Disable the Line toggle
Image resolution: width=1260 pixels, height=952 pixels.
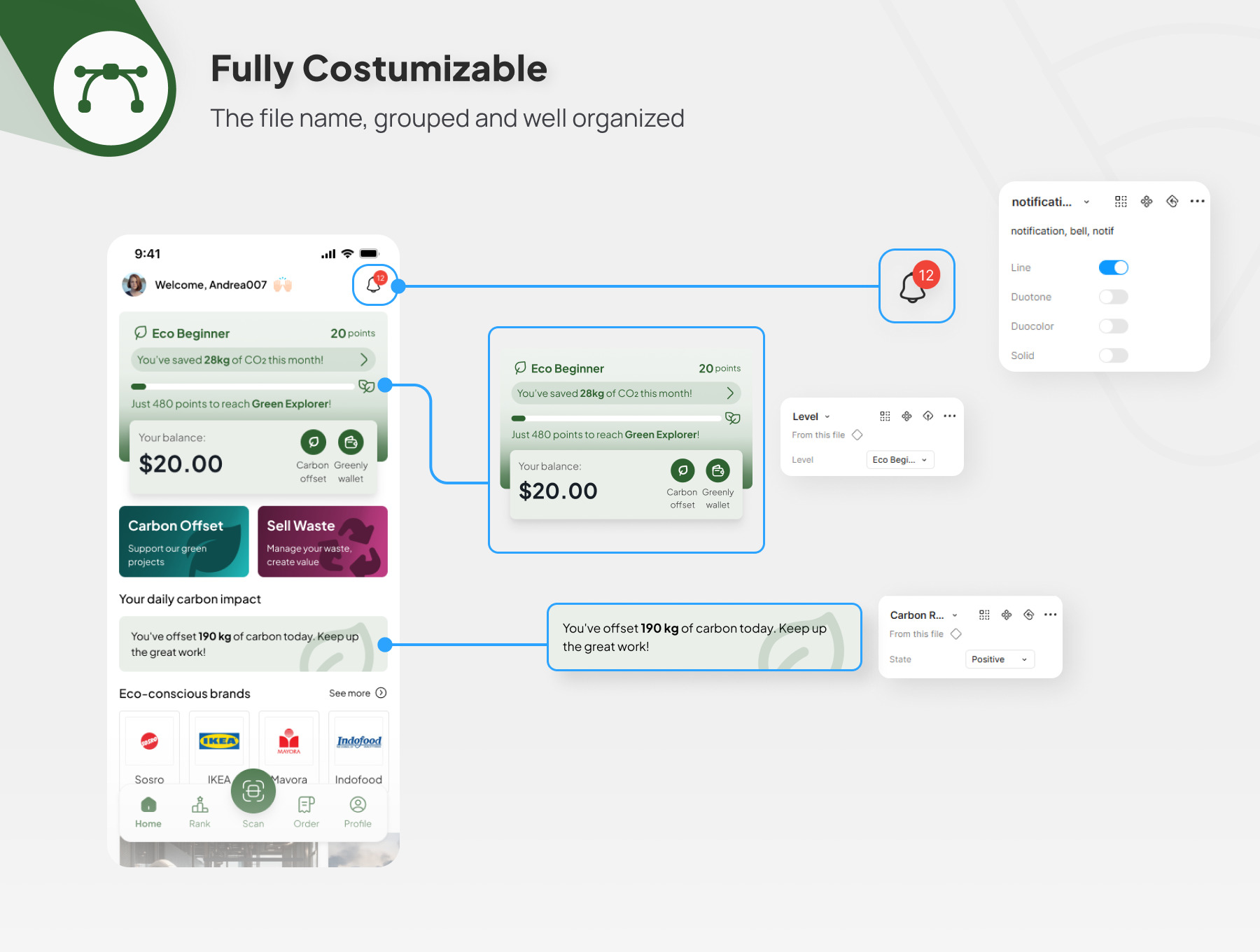pos(1113,267)
